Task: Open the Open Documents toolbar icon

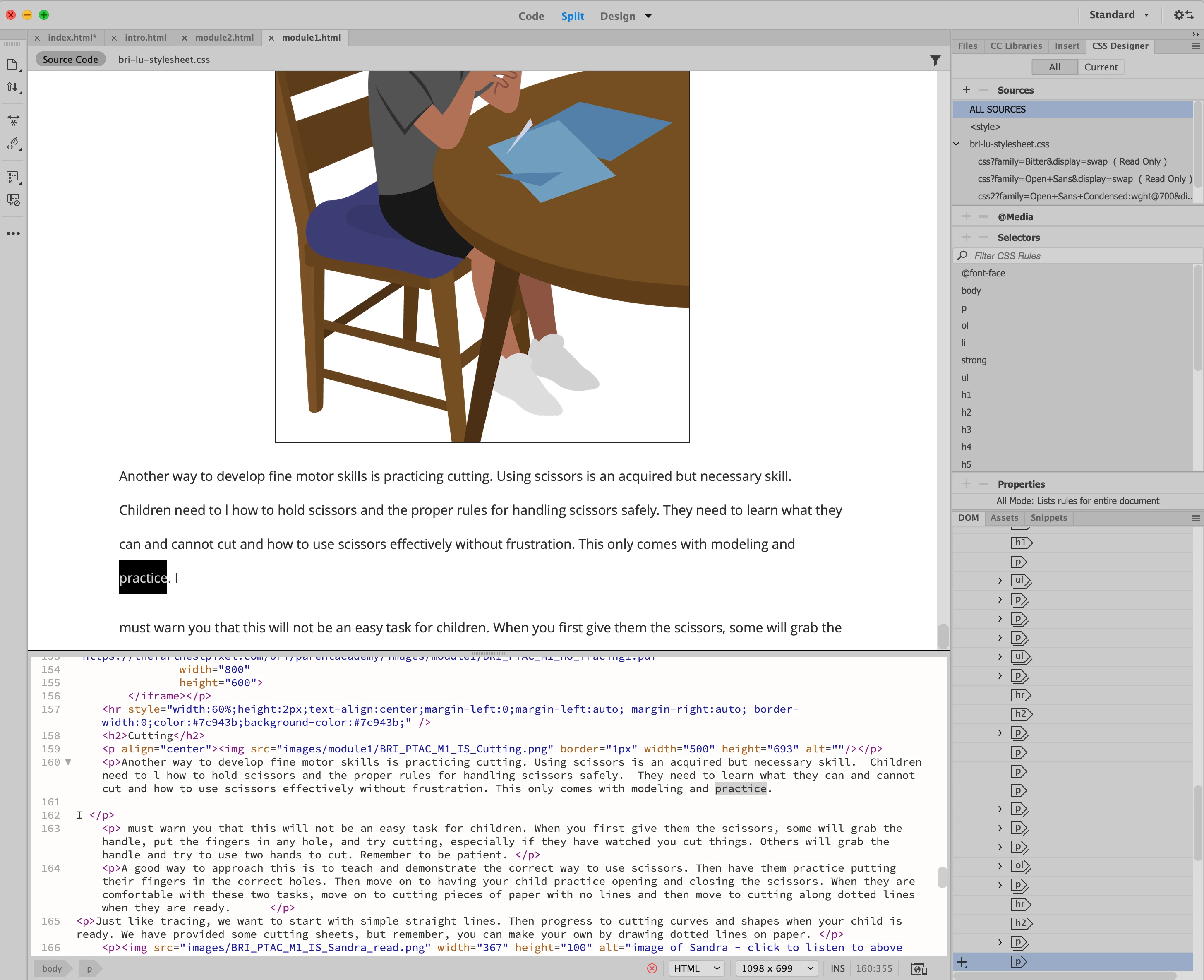Action: click(12, 65)
